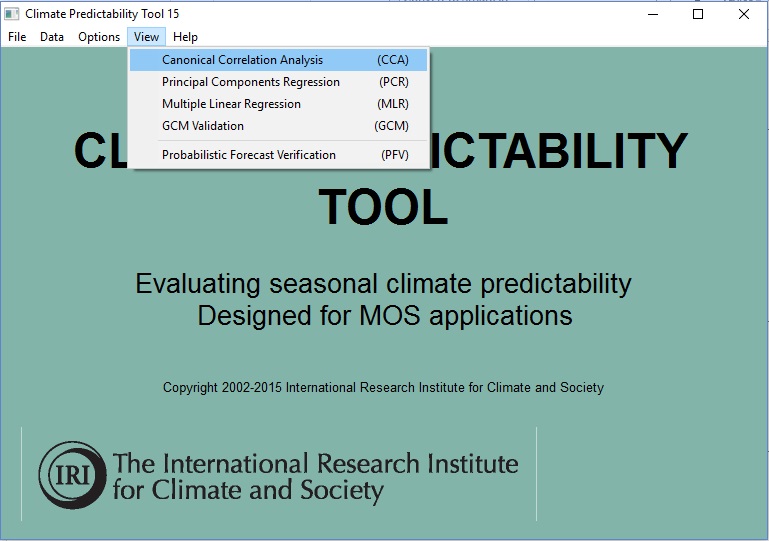Screen dimensions: 769x541
Task: Click the large 'TOOL' heading
Action: [x=383, y=207]
